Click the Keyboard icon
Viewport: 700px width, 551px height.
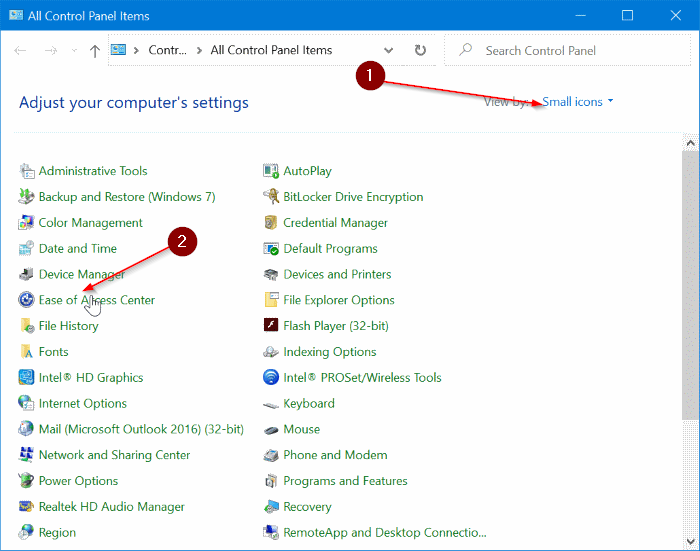tap(271, 405)
